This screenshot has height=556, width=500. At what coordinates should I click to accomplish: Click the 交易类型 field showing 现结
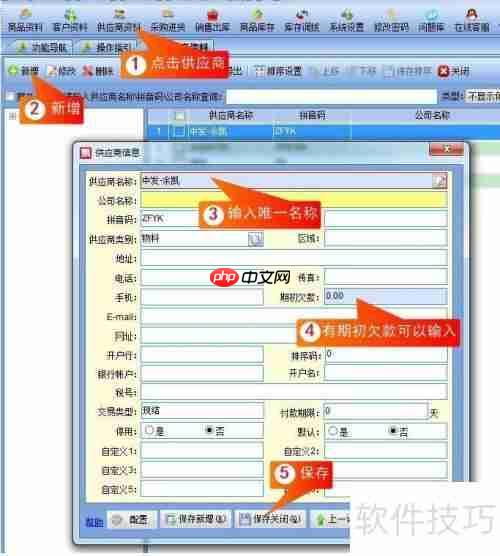tap(202, 411)
